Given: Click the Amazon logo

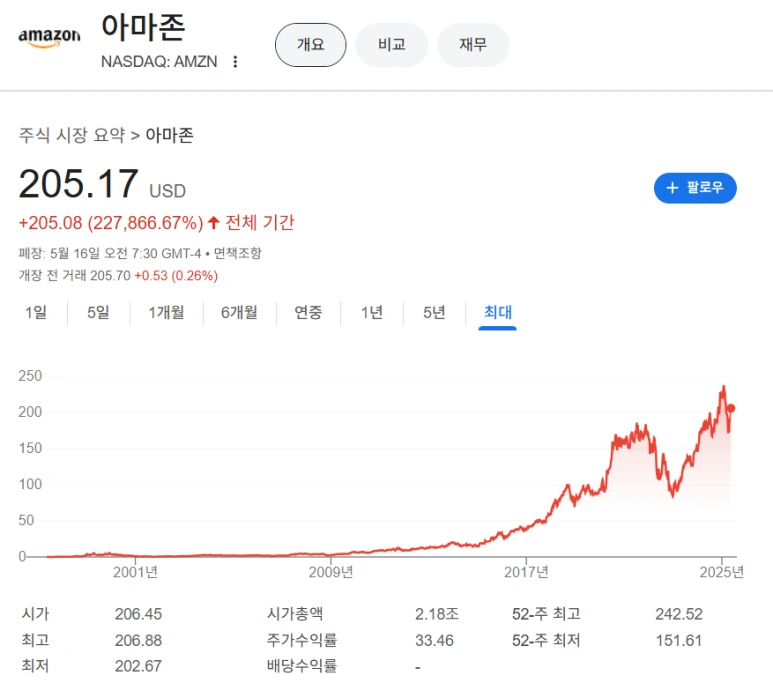Looking at the screenshot, I should point(49,38).
